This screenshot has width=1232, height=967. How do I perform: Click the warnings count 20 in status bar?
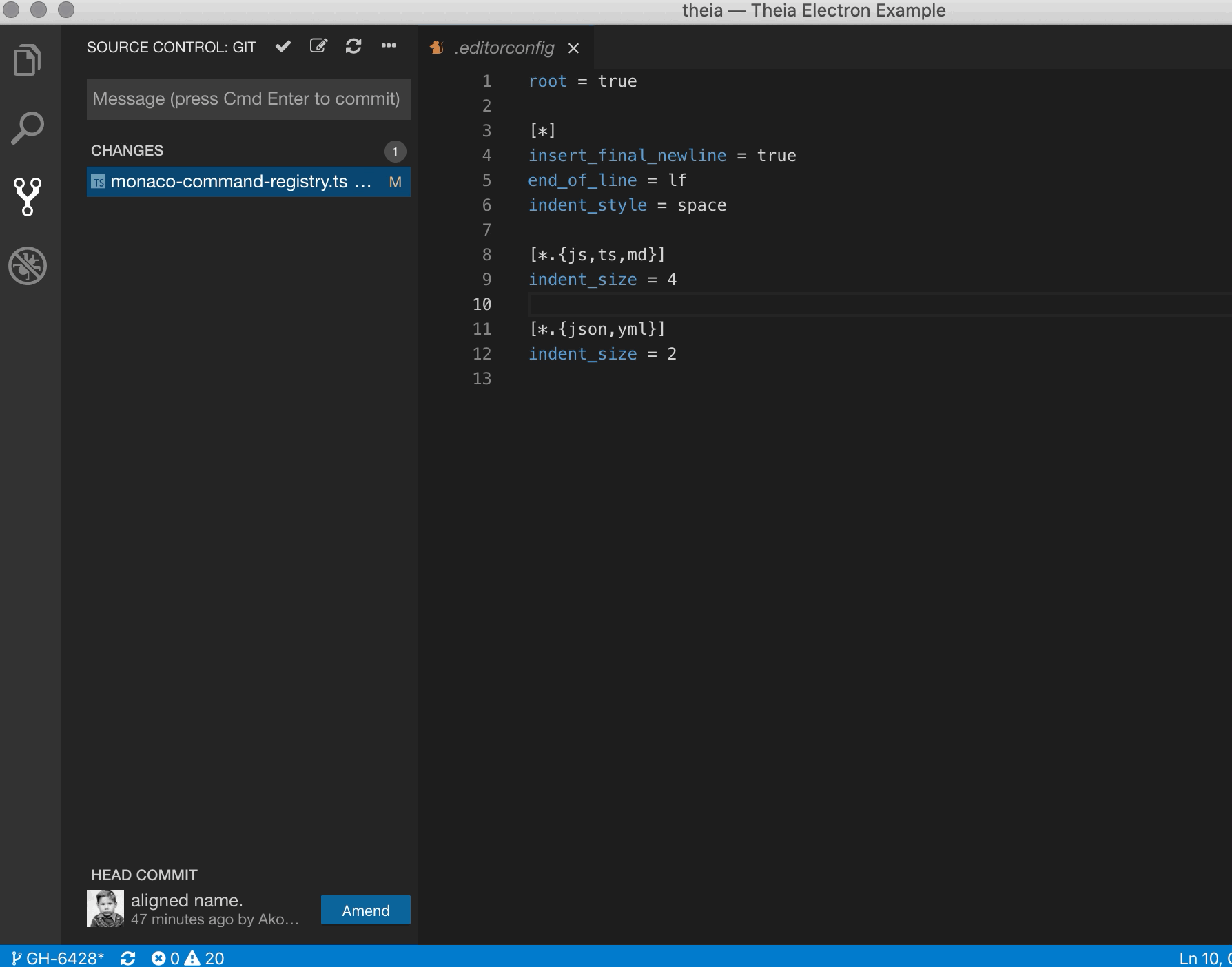[205, 958]
